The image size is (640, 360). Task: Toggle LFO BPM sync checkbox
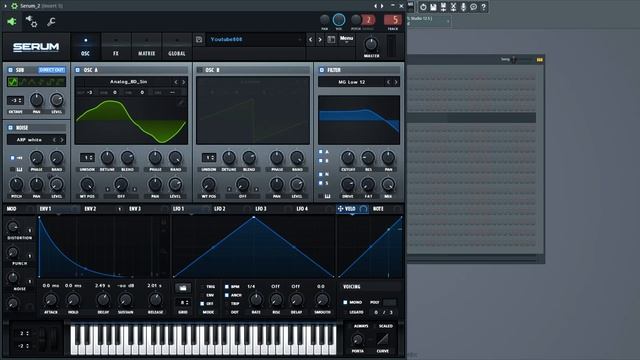click(x=227, y=287)
